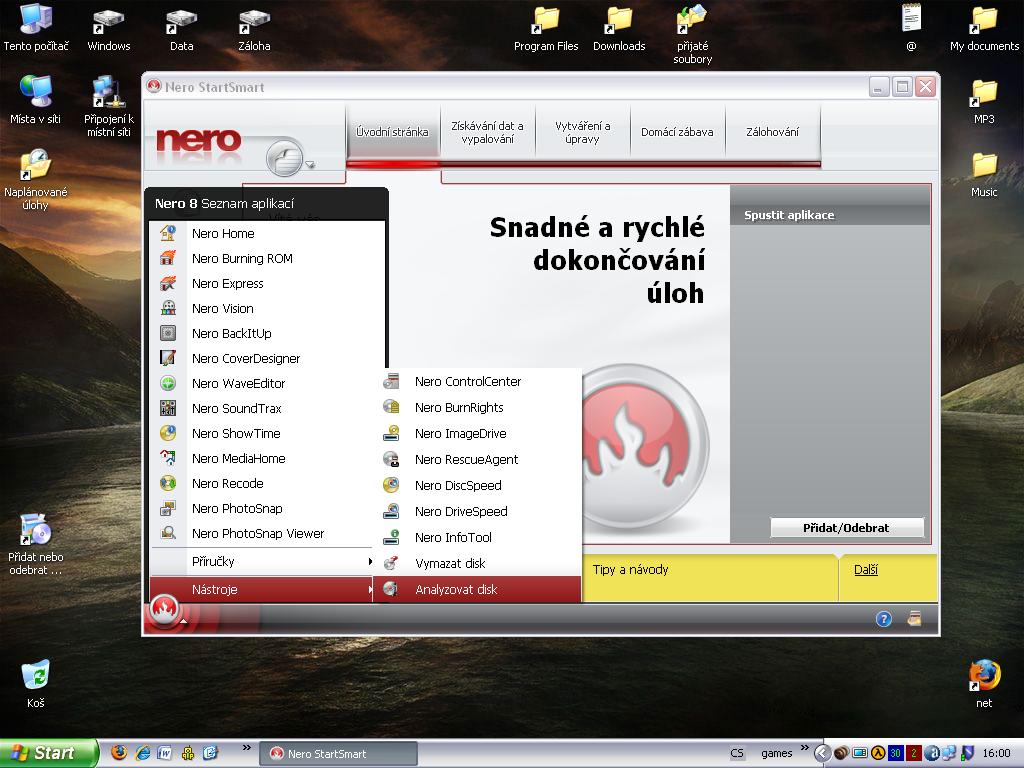Follow the Další link
Screen dimensions: 1024x768
[865, 569]
